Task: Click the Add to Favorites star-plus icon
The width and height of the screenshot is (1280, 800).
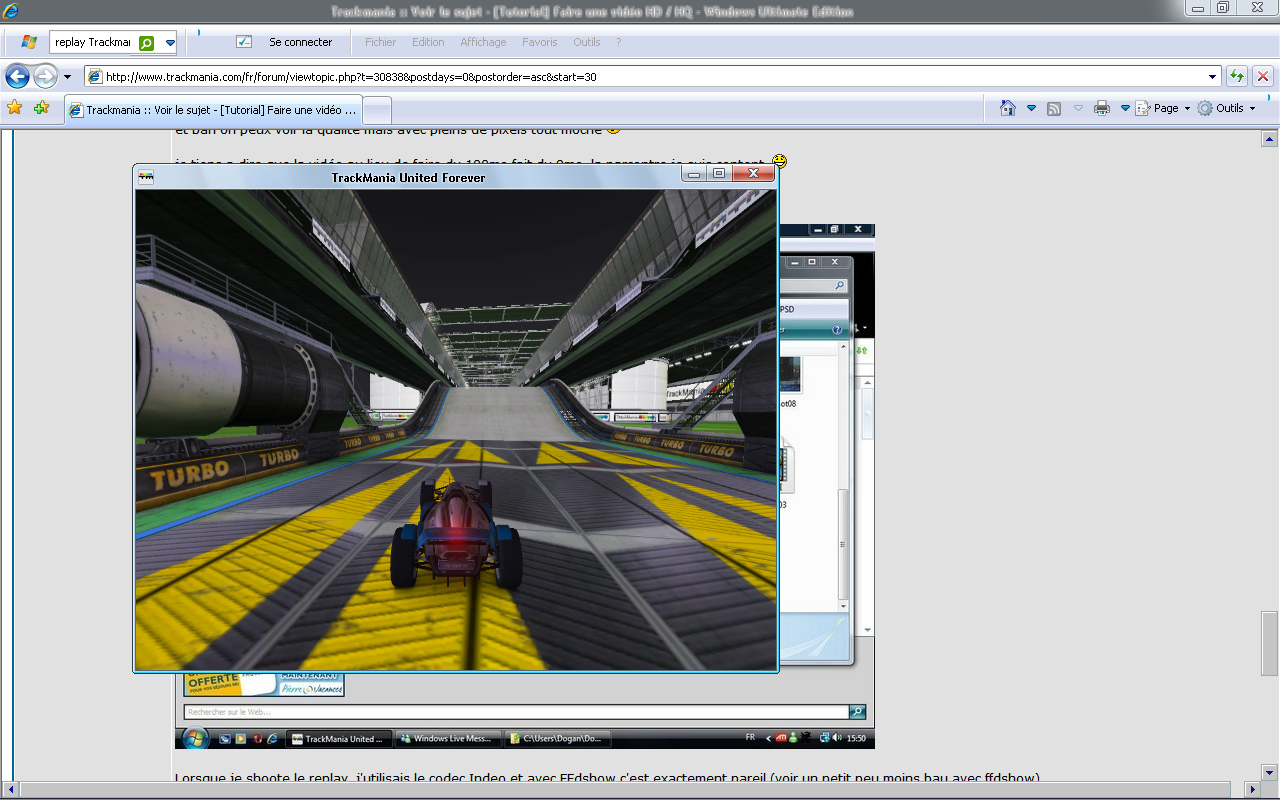Action: [x=41, y=107]
